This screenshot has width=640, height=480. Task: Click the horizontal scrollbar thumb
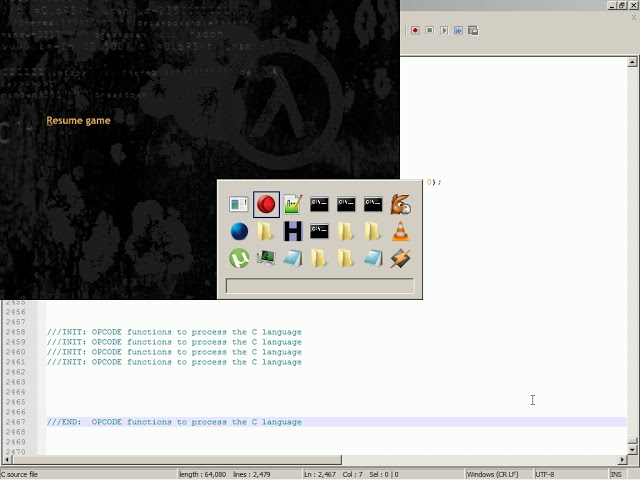click(x=176, y=460)
